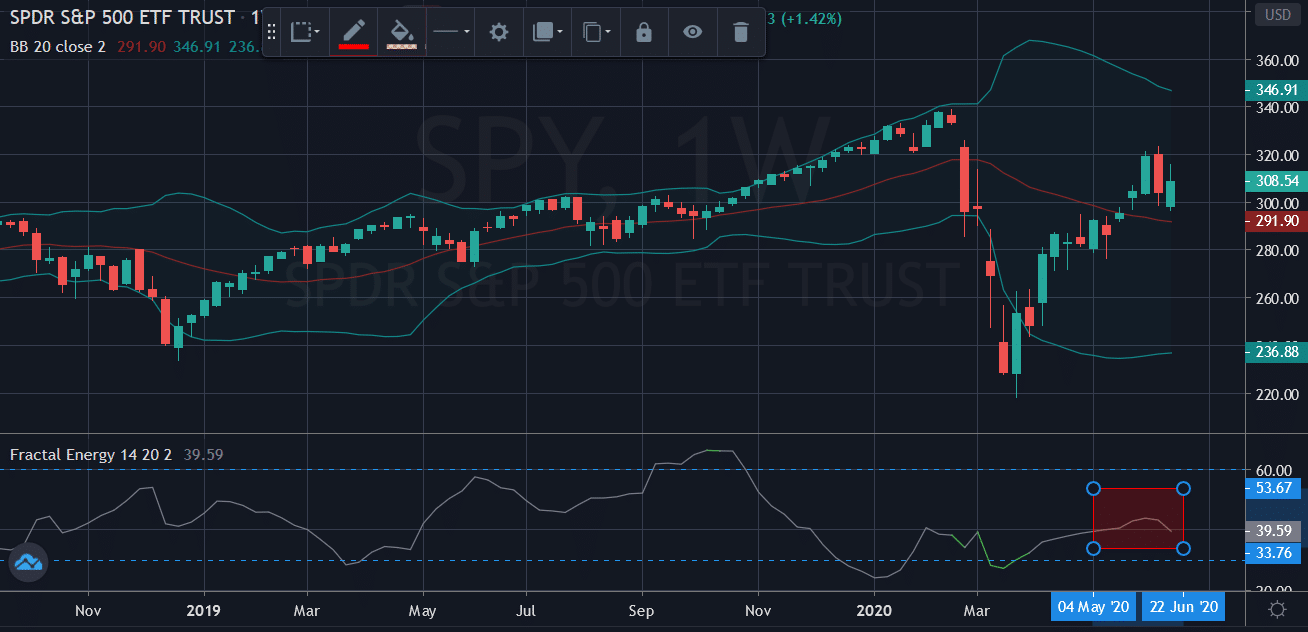
Task: Open the line style dropdown
Action: (451, 32)
